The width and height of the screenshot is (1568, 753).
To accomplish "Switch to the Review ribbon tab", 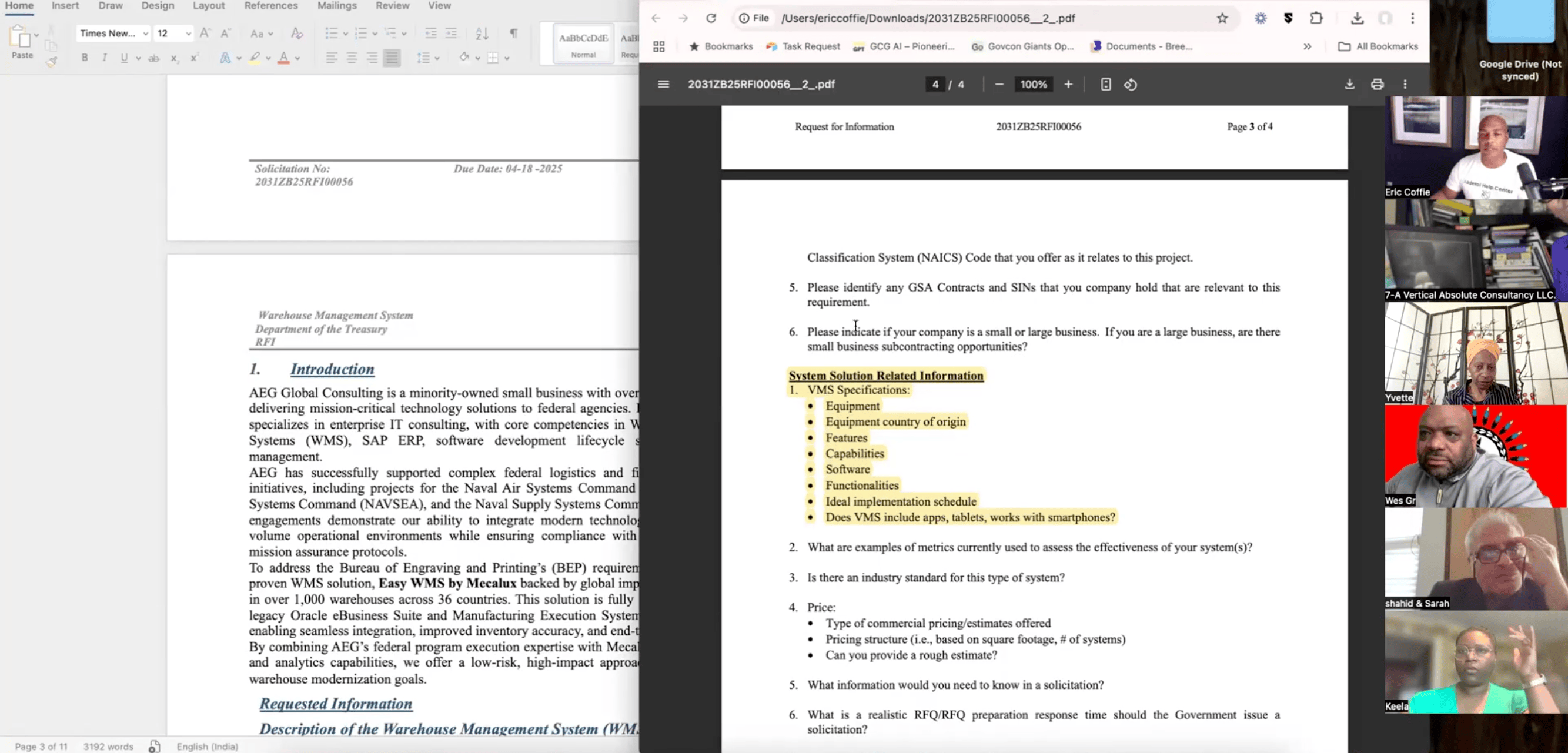I will [393, 6].
